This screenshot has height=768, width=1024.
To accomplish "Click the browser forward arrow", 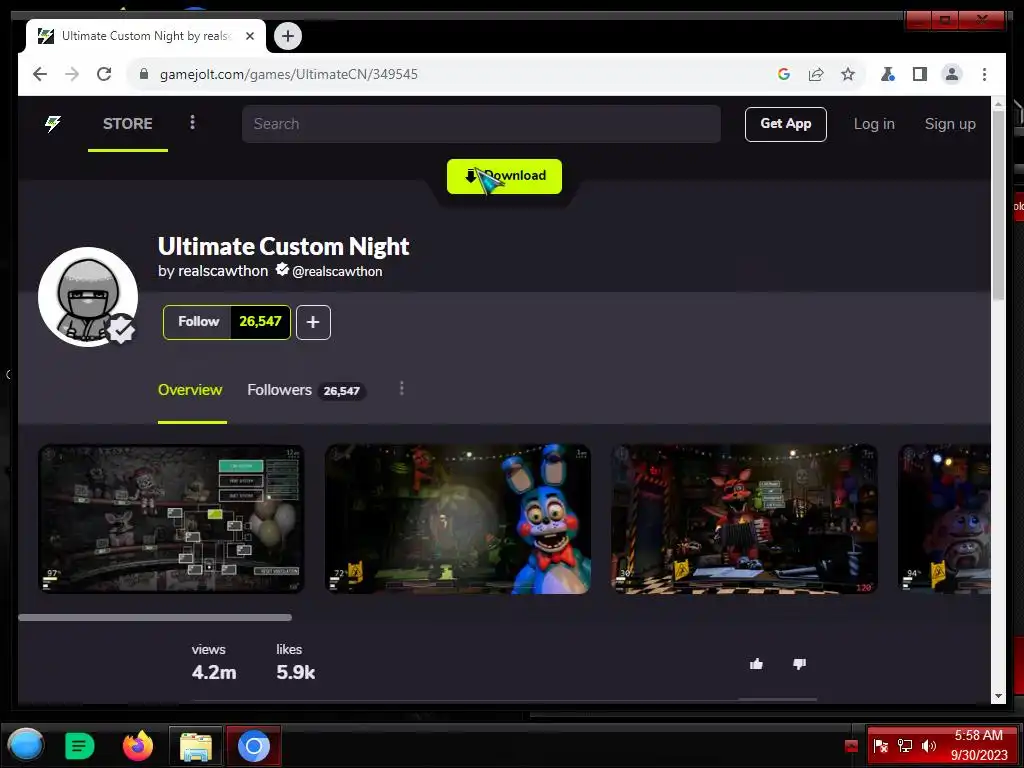I will 72,74.
